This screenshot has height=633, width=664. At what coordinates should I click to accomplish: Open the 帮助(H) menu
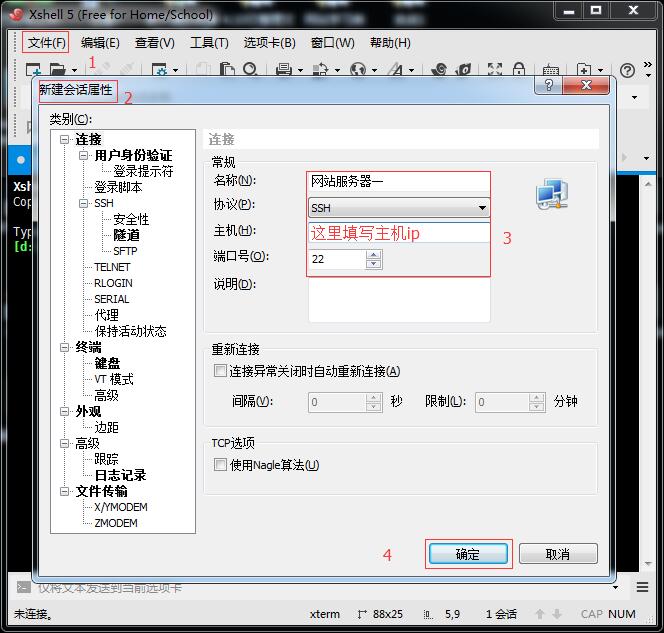tap(390, 42)
